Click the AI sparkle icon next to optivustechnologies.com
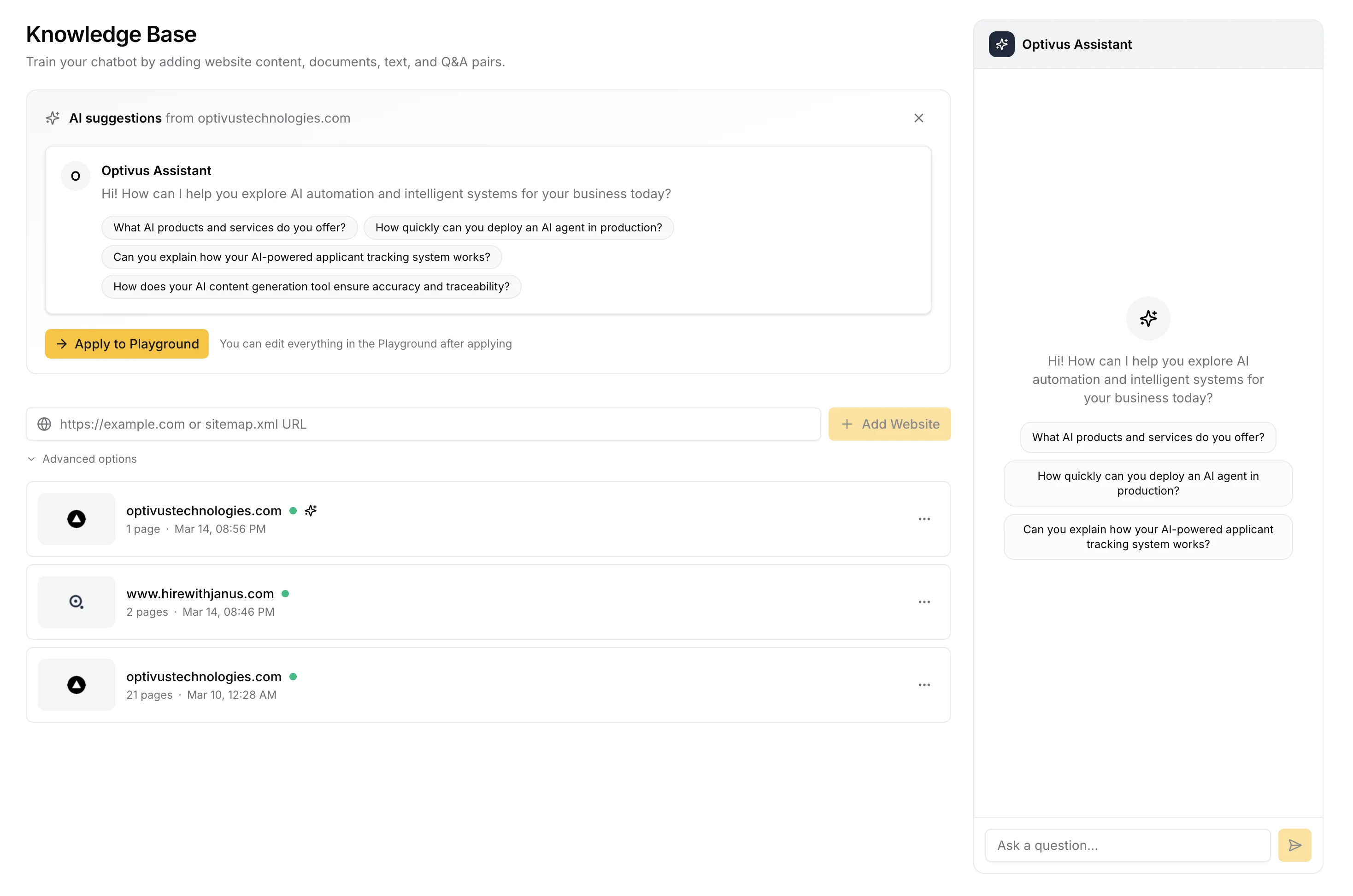Viewport: 1353px width, 896px height. (311, 510)
